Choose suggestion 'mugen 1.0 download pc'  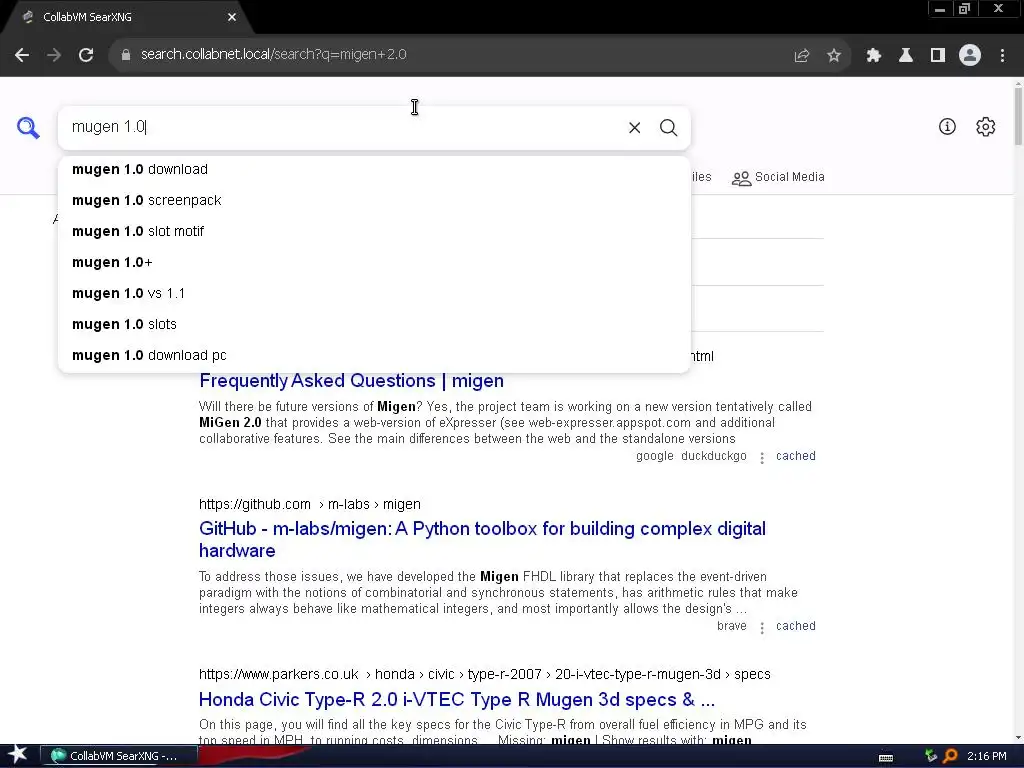pyautogui.click(x=374, y=355)
